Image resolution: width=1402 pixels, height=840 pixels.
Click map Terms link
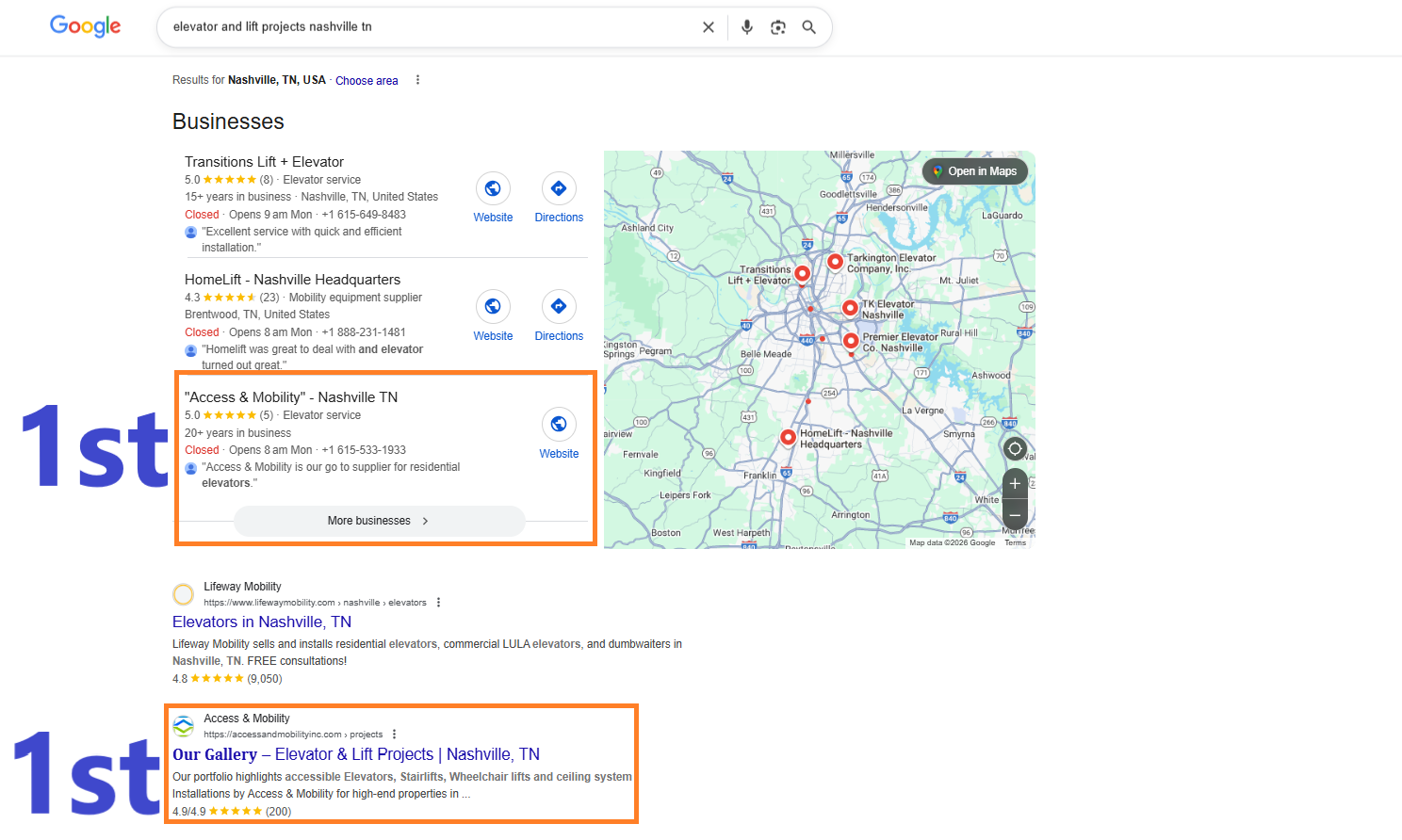click(x=1015, y=542)
